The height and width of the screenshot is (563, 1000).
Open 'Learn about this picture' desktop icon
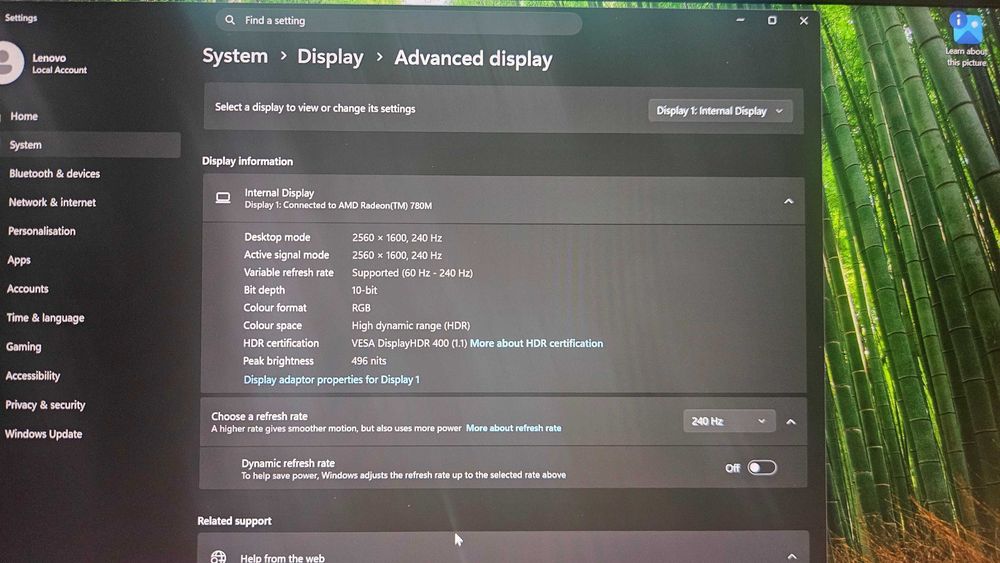coord(966,40)
